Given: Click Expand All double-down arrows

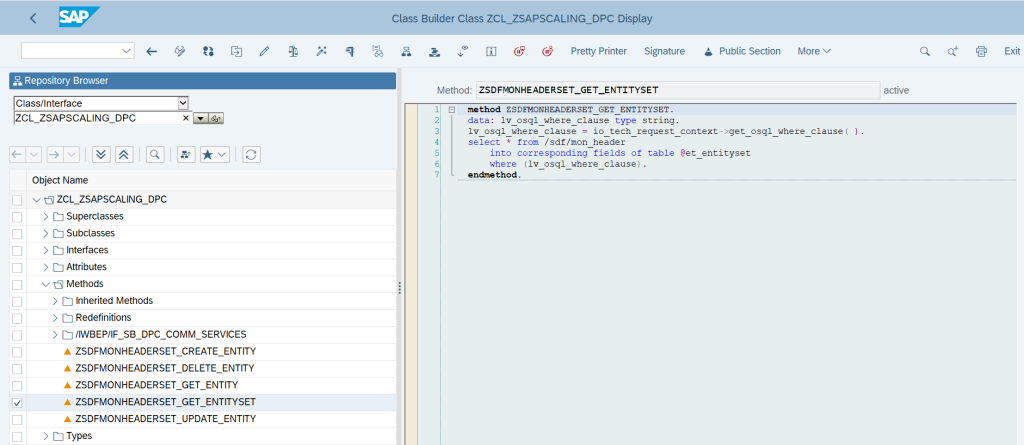Looking at the screenshot, I should tap(101, 154).
